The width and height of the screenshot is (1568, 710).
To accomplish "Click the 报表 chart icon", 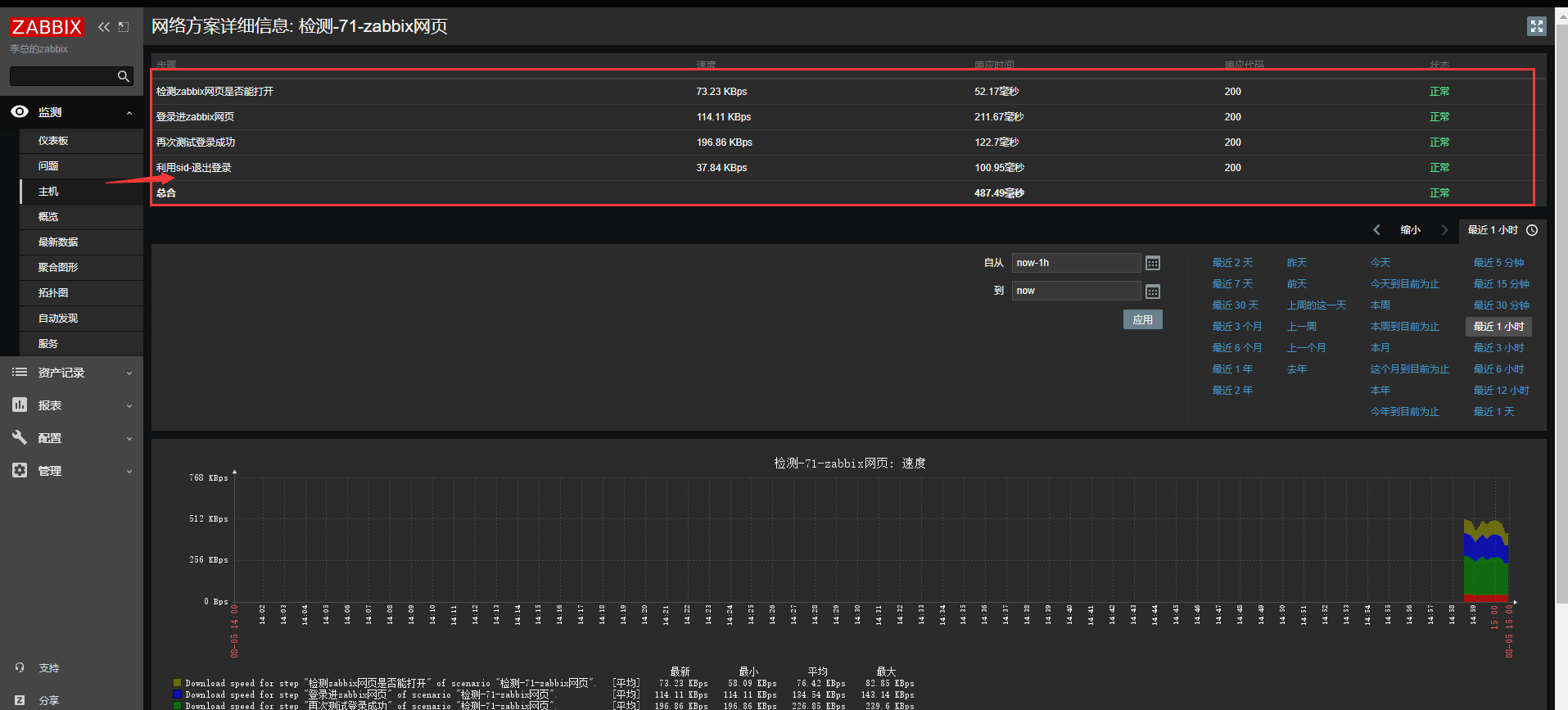I will click(x=20, y=405).
